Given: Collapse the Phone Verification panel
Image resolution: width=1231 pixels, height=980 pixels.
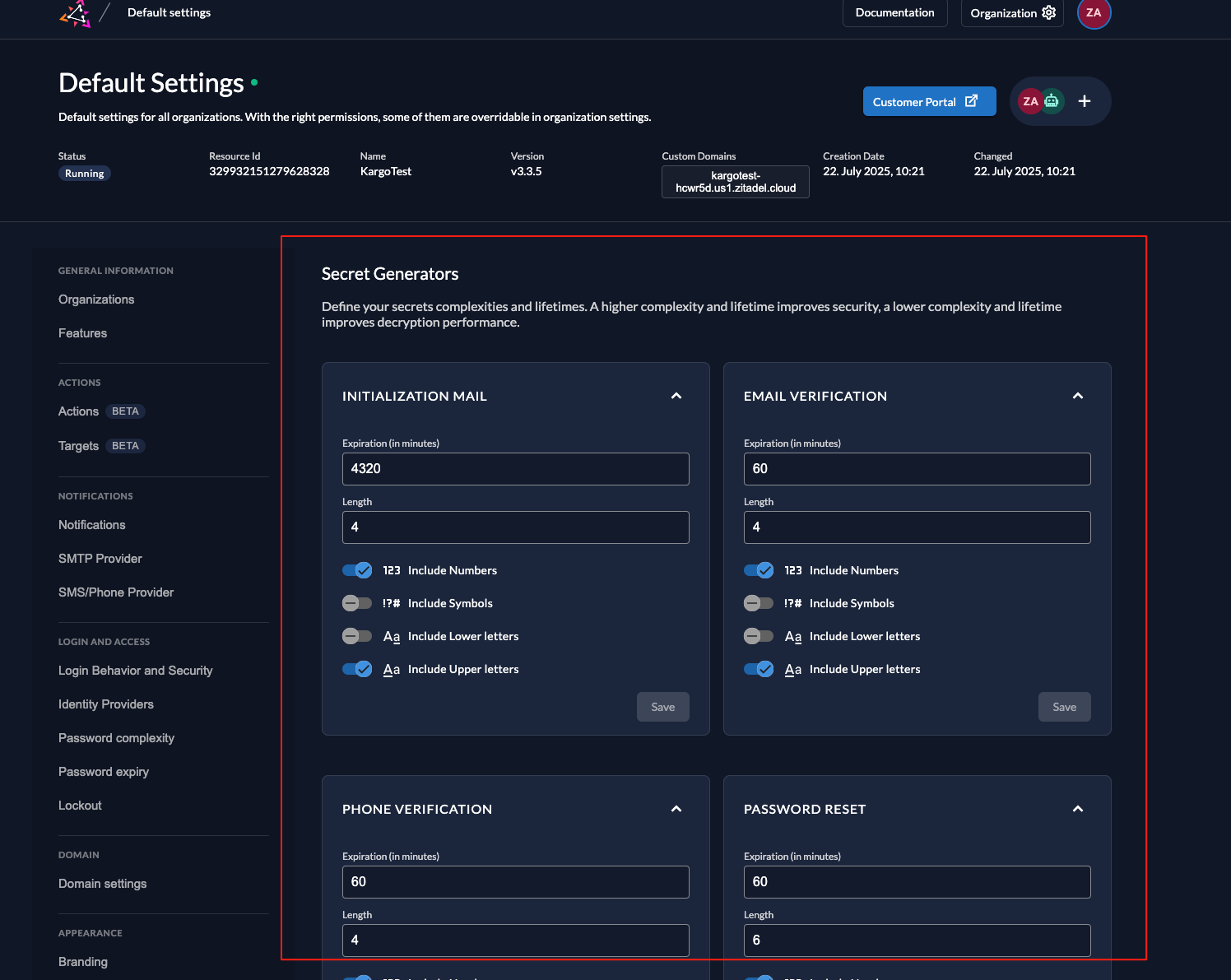Looking at the screenshot, I should click(x=676, y=809).
